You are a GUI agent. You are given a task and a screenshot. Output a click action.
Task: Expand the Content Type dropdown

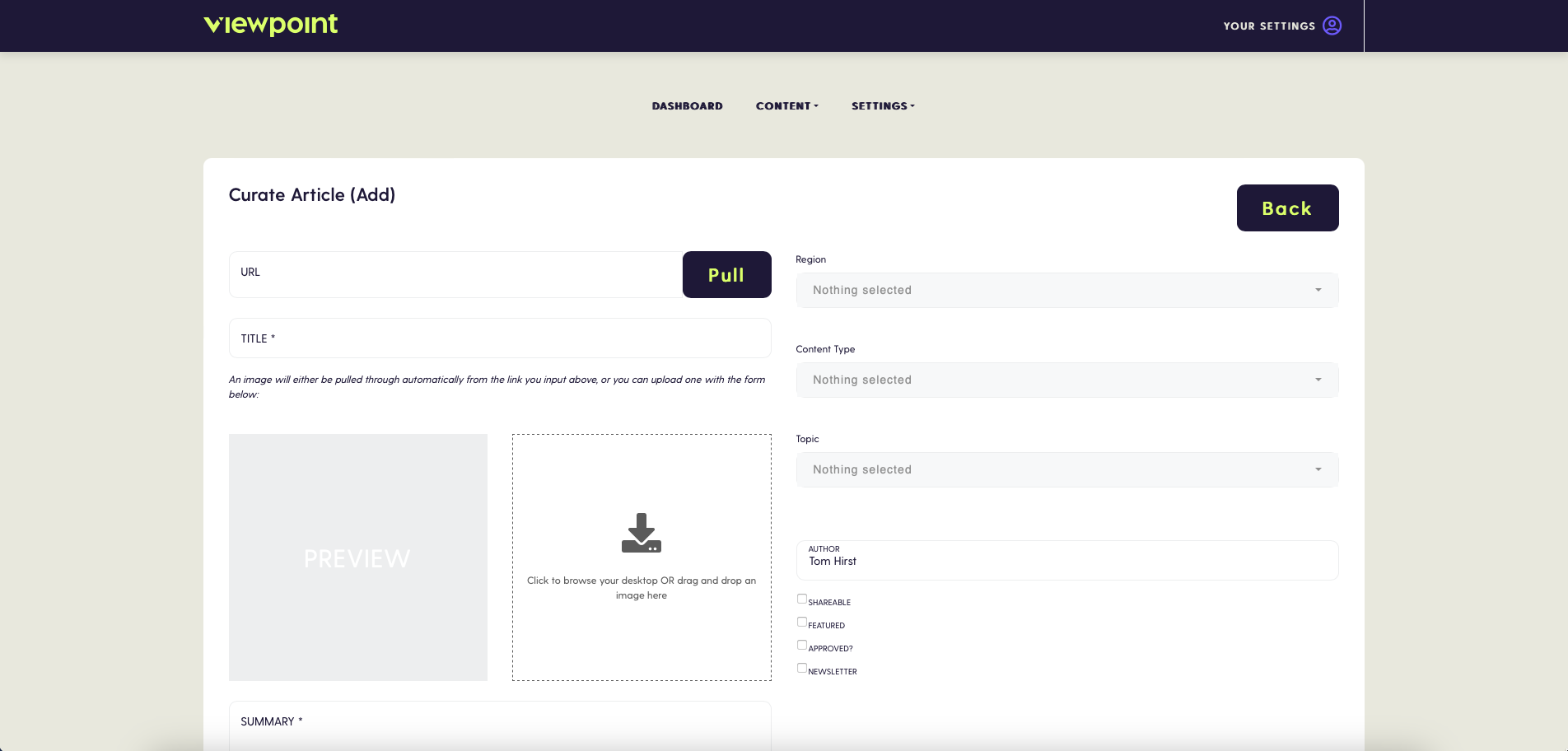coord(1067,380)
